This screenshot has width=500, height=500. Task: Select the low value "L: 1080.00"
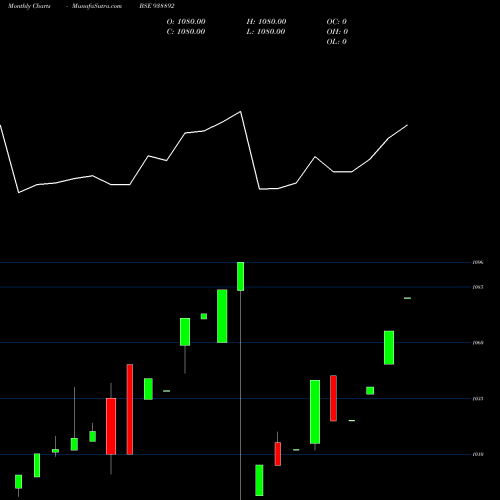click(x=266, y=32)
